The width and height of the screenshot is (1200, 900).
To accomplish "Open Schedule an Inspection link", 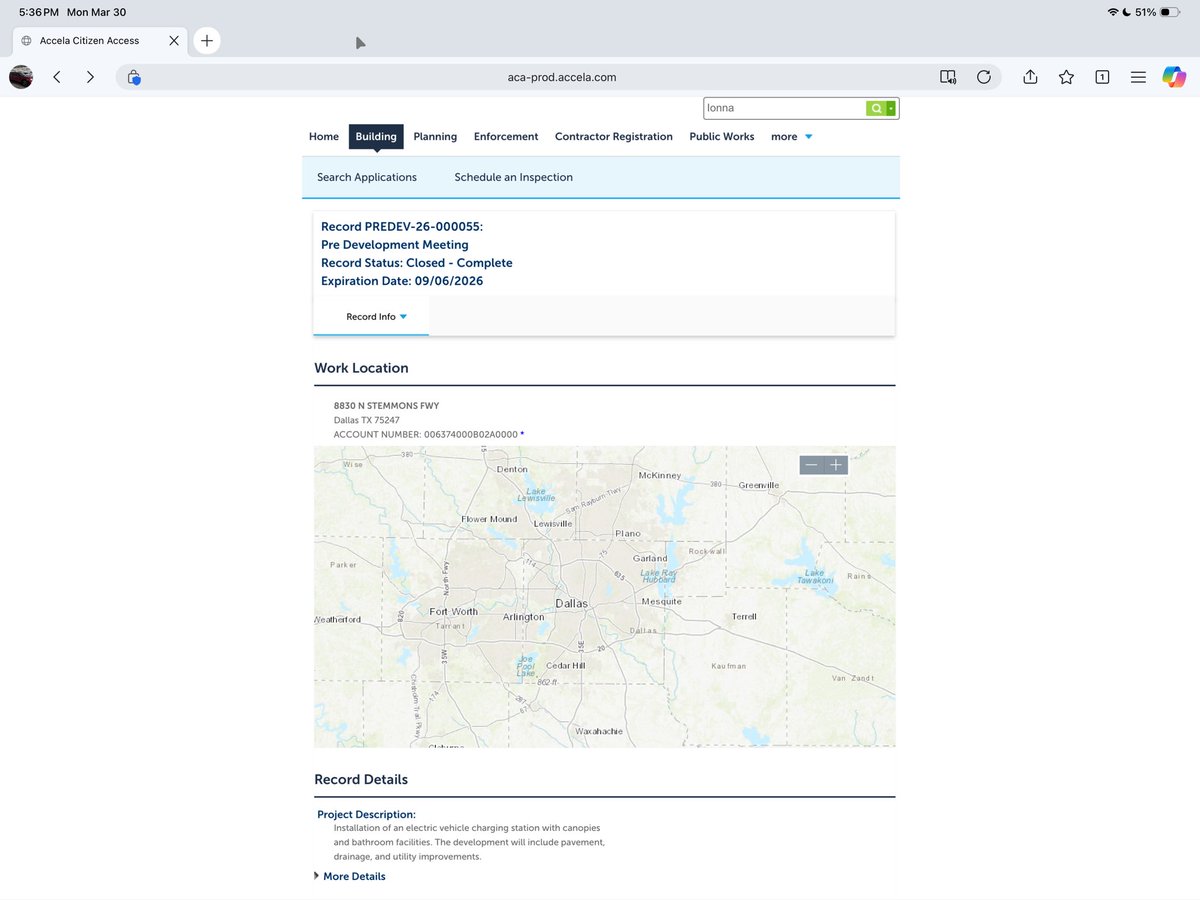I will (x=514, y=177).
